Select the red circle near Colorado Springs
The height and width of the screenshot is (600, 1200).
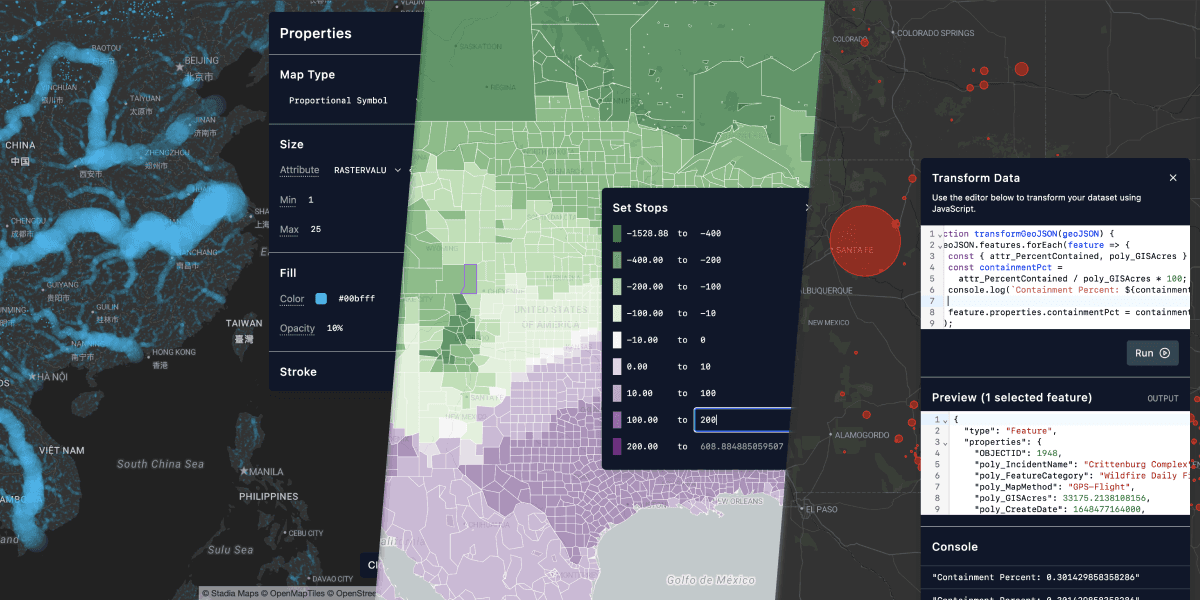click(1022, 69)
